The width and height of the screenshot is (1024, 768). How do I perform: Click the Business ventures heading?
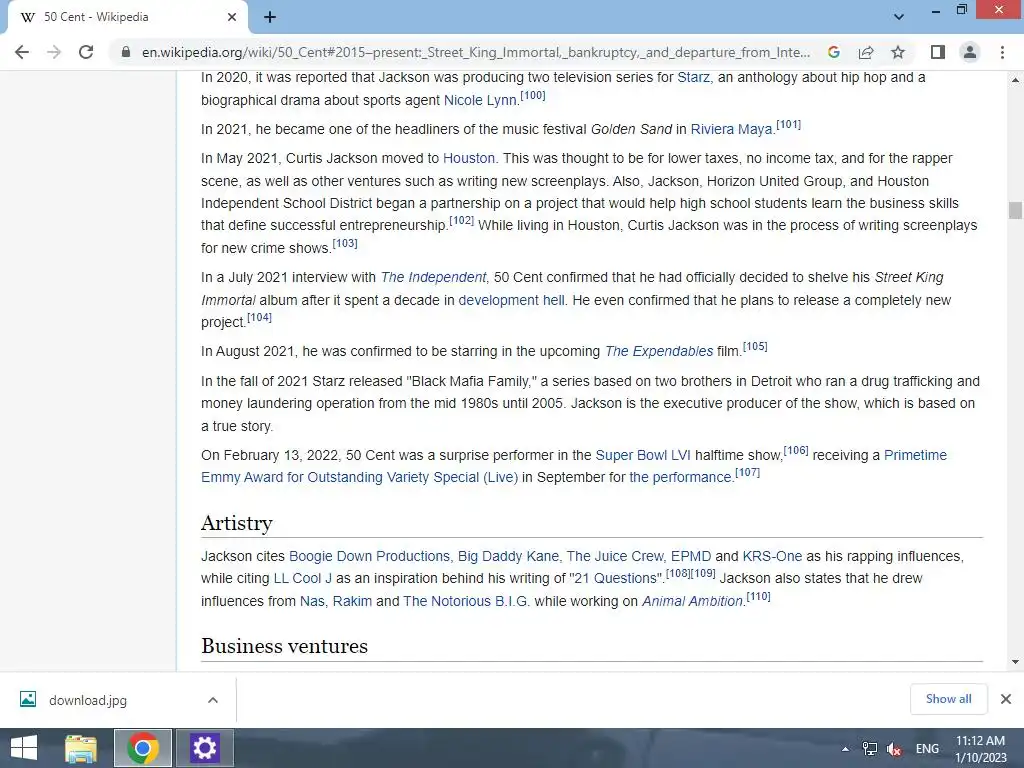pos(285,646)
